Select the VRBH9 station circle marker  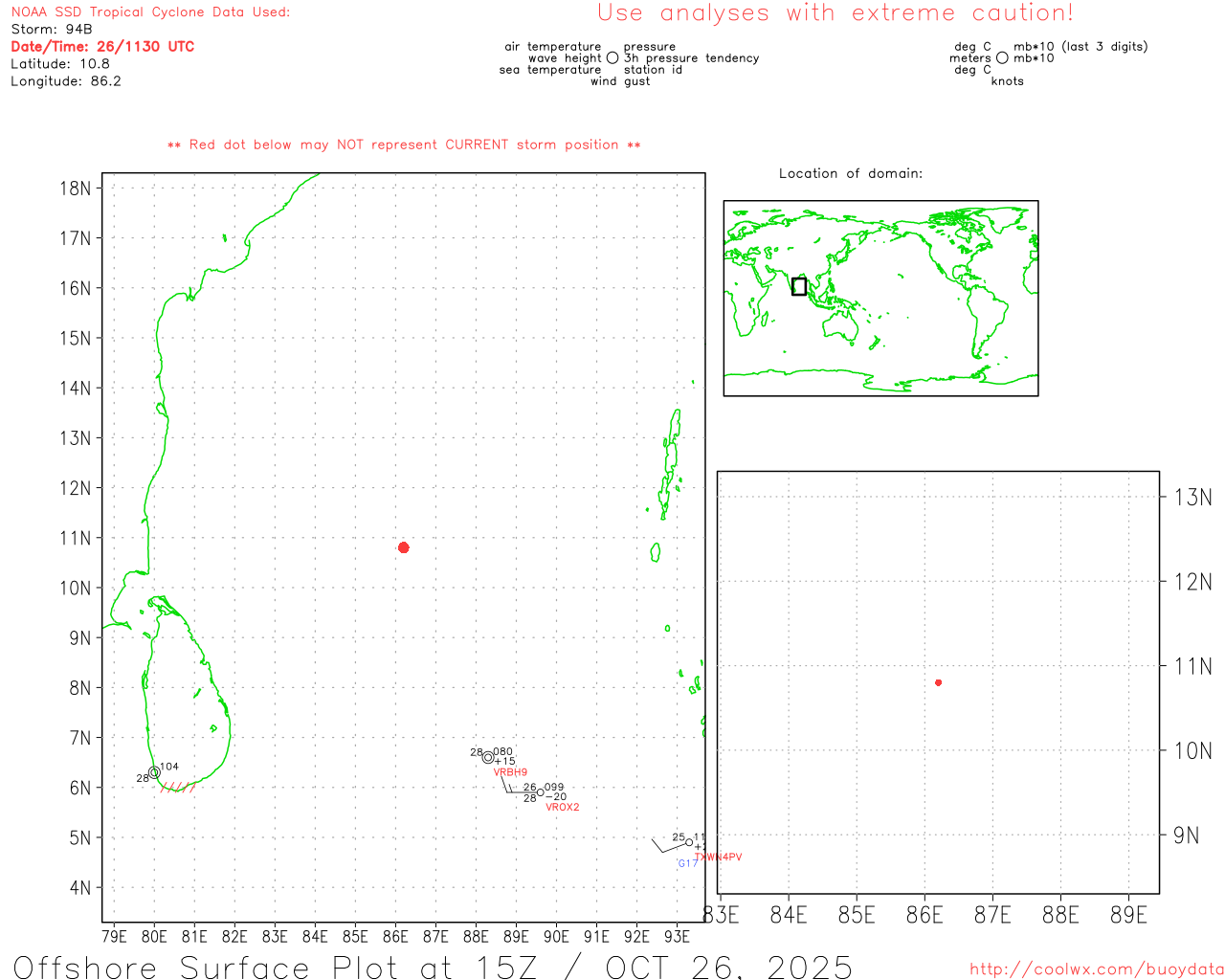coord(488,757)
